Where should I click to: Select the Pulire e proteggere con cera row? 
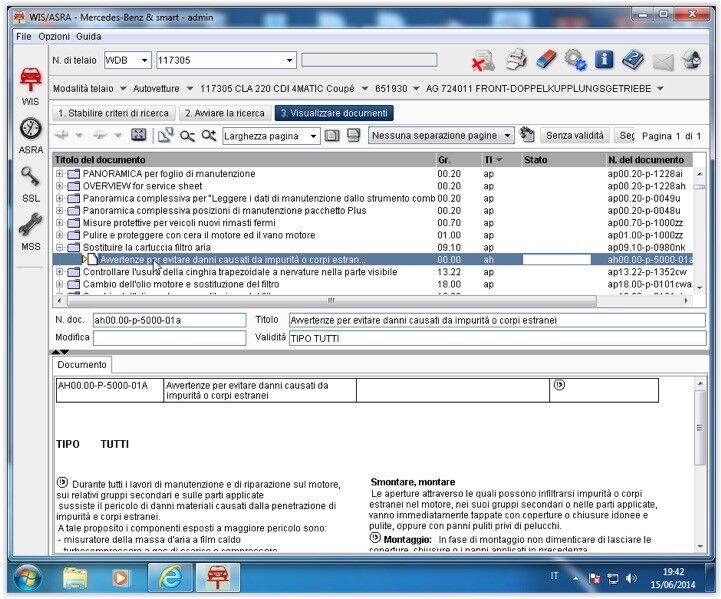coord(373,235)
